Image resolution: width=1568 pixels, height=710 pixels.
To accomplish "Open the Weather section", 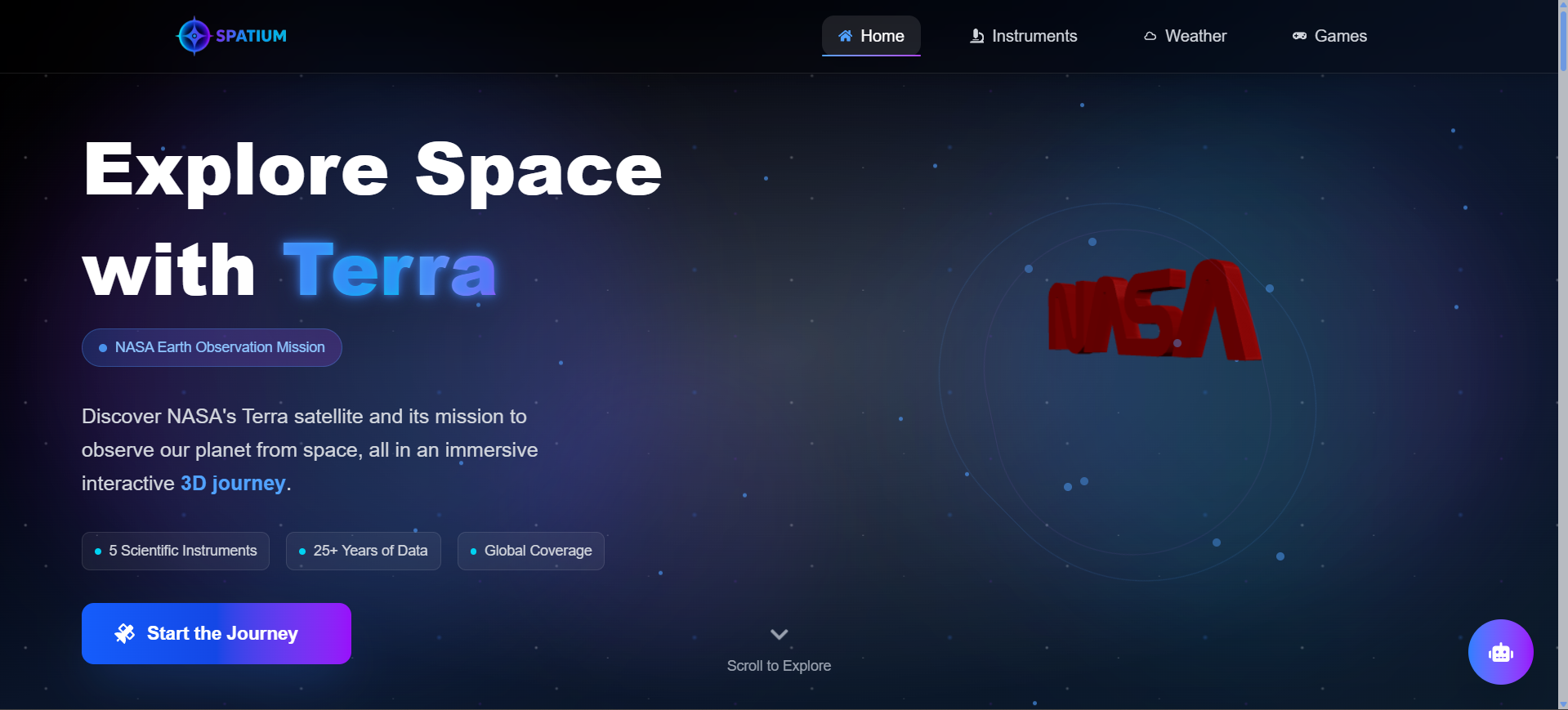I will click(x=1185, y=36).
